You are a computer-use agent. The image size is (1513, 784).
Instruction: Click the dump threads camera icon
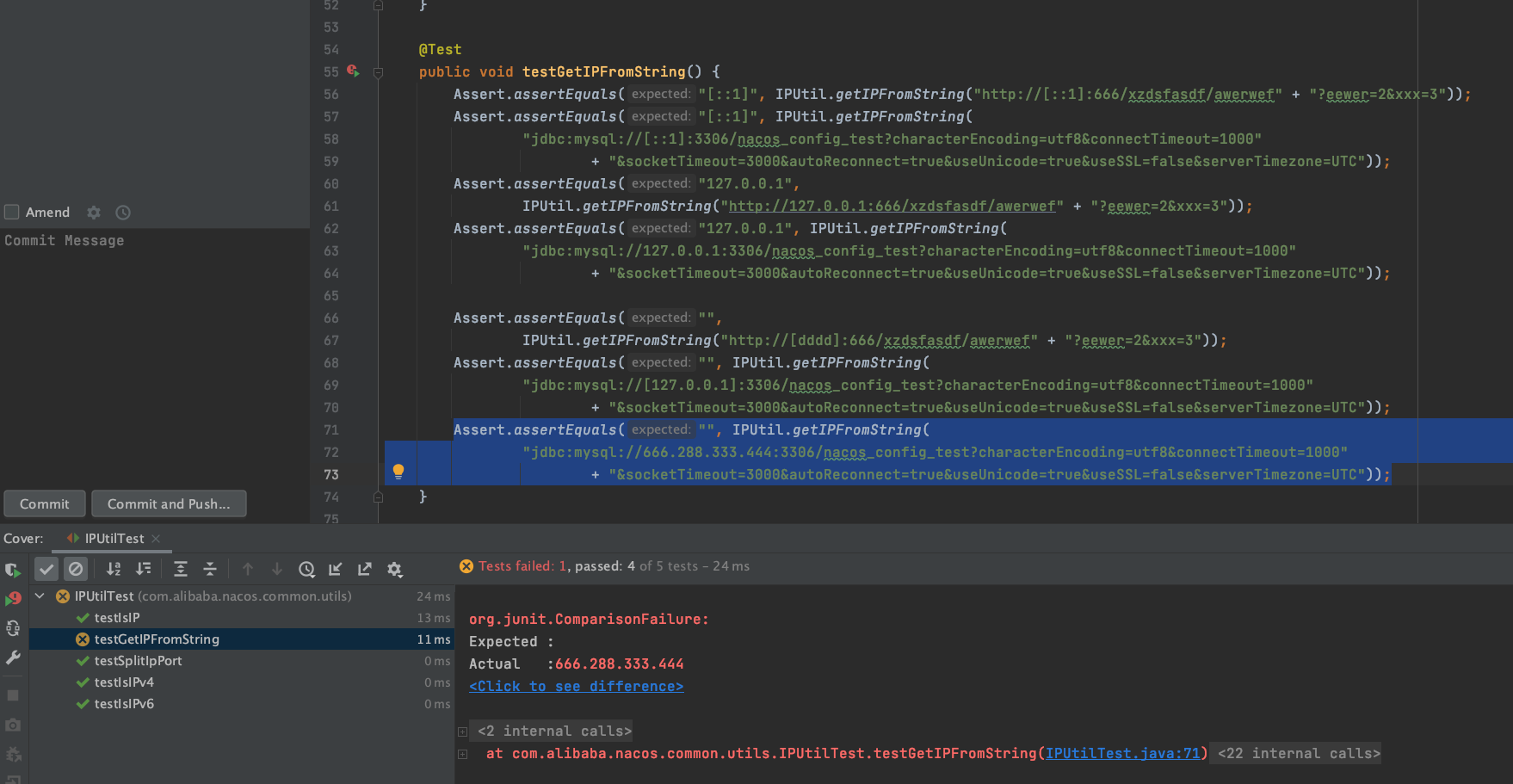click(13, 725)
